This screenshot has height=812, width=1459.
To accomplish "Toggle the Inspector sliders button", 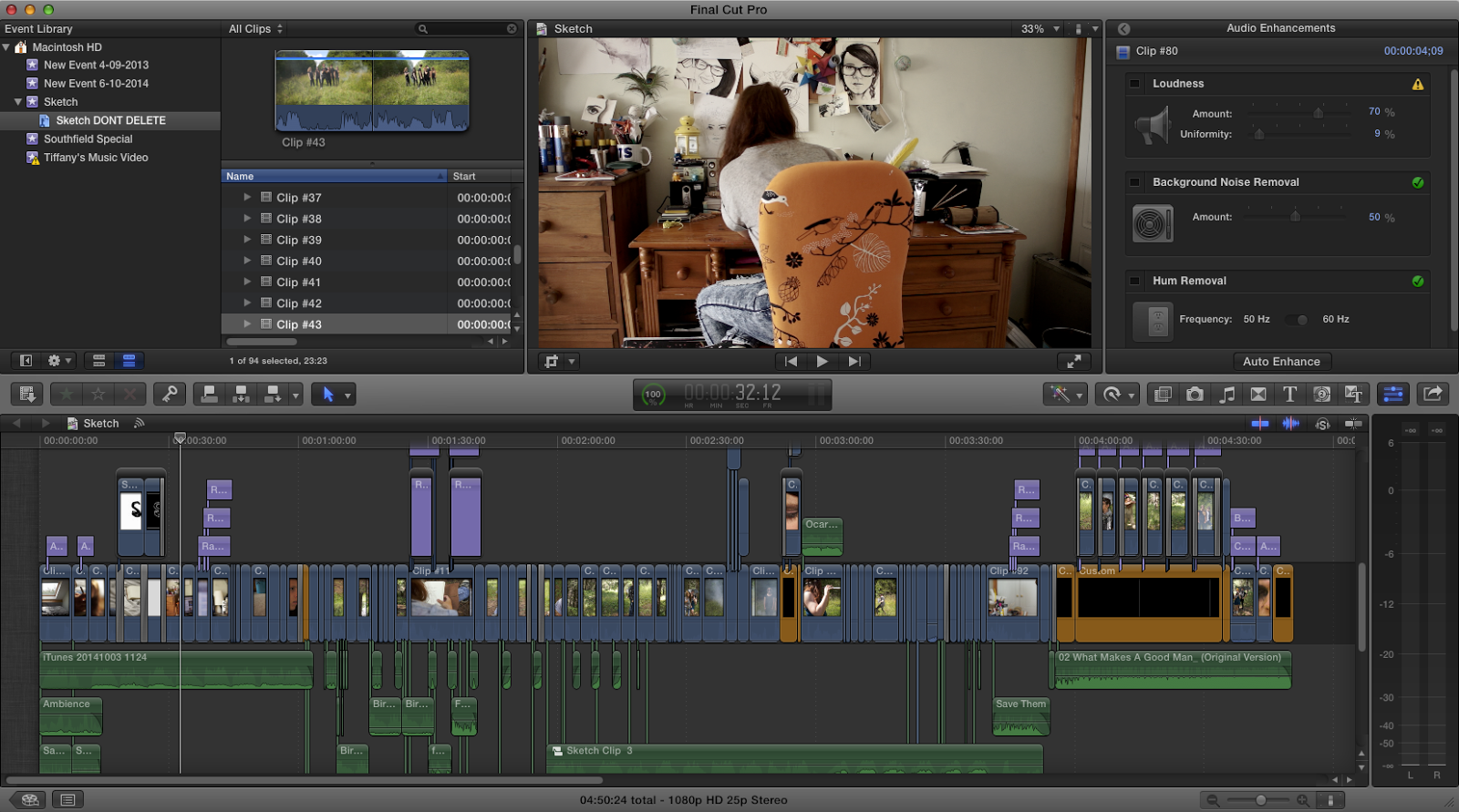I will (1393, 394).
